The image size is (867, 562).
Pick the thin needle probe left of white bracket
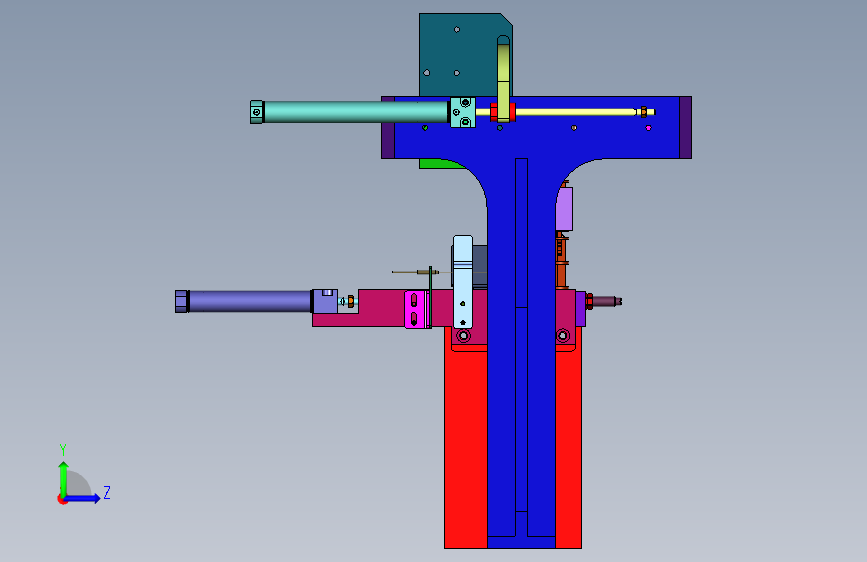[415, 272]
